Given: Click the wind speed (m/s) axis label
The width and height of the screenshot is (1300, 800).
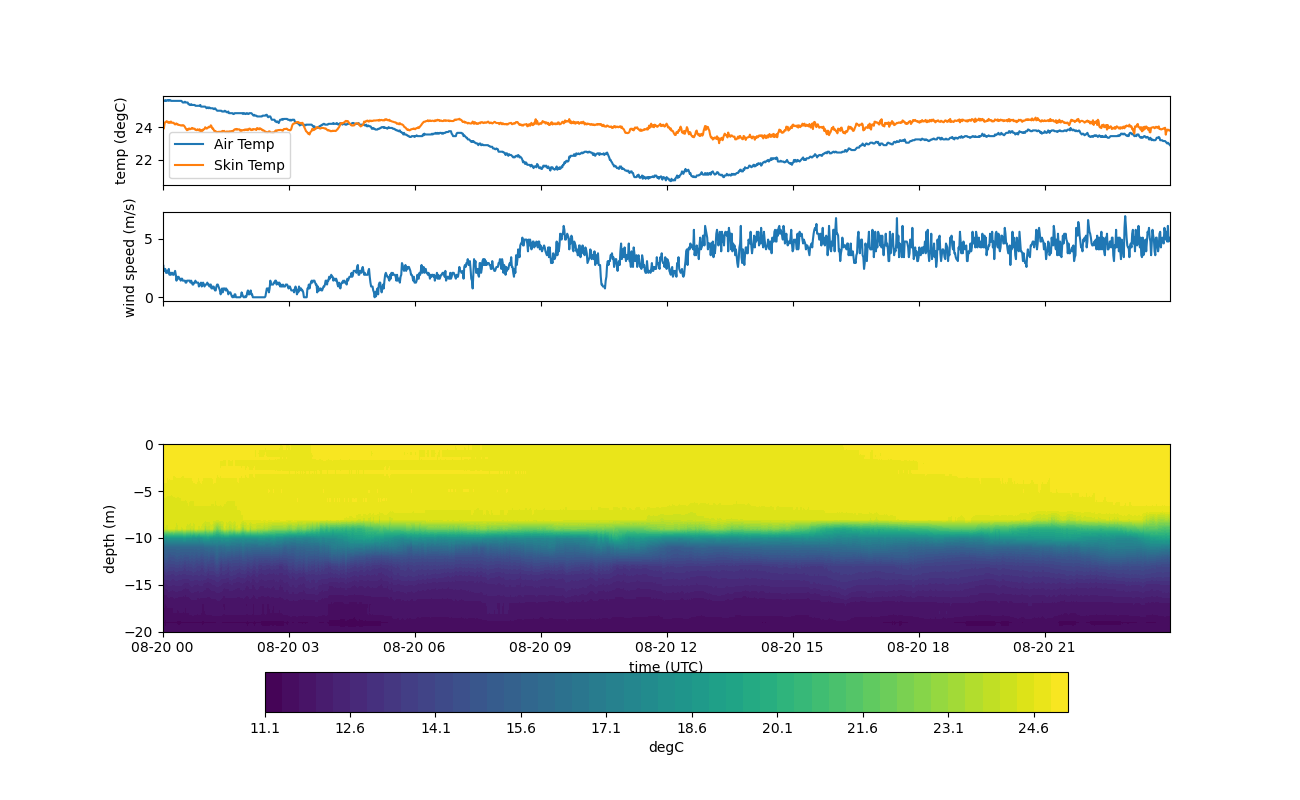Looking at the screenshot, I should 129,257.
